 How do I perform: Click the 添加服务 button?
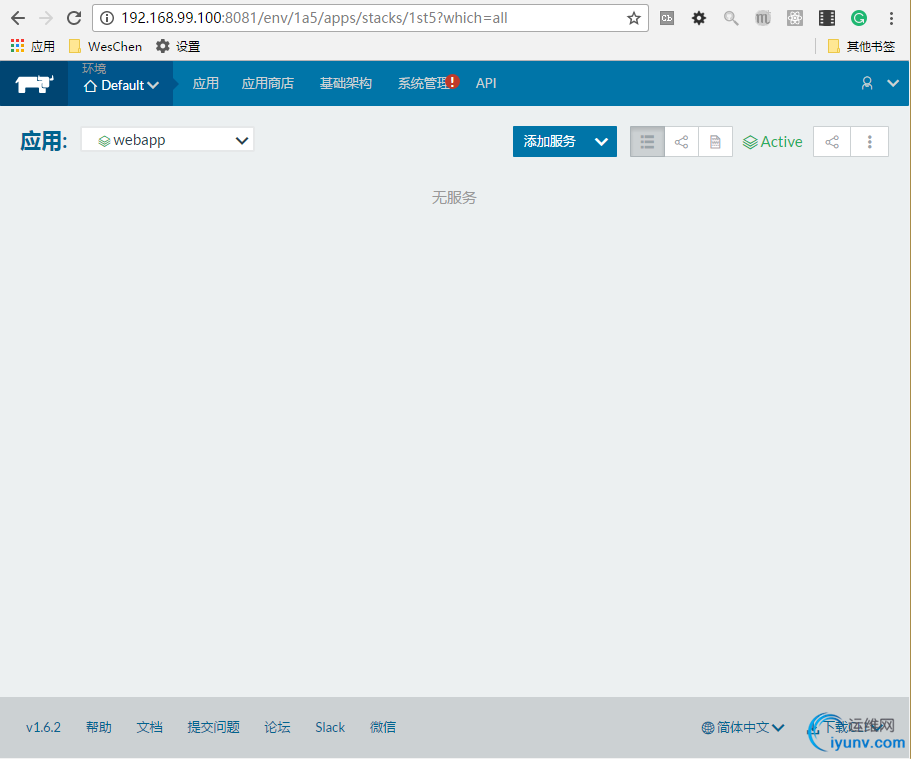550,141
